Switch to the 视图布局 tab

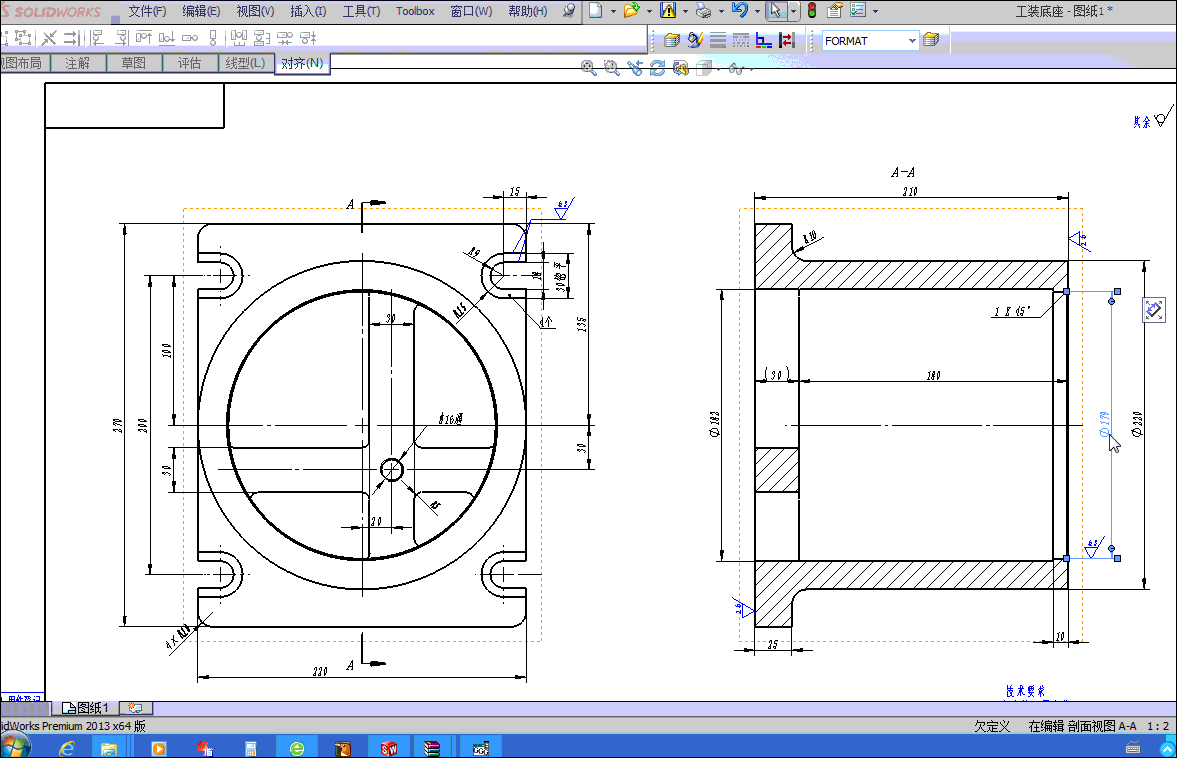tap(23, 63)
